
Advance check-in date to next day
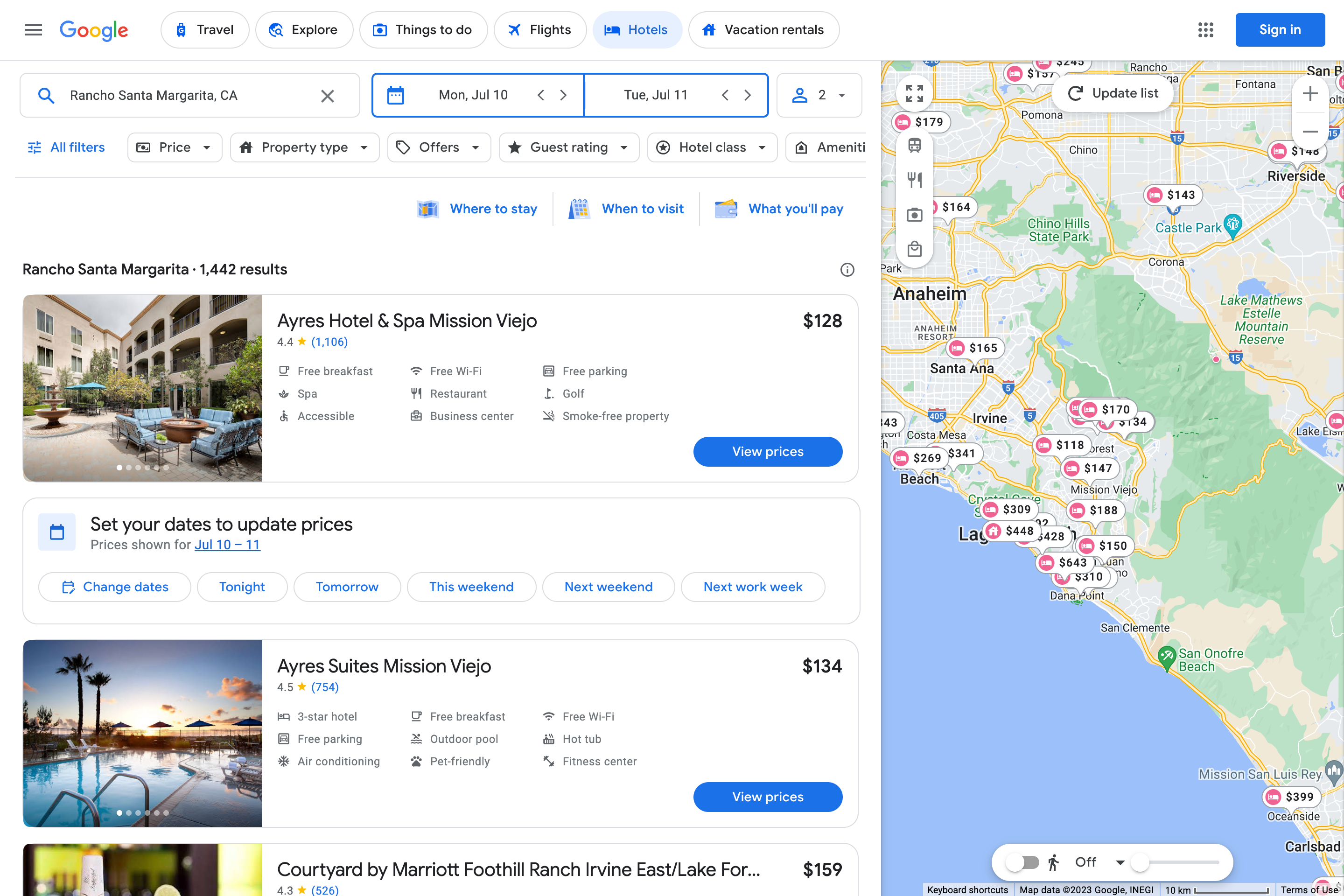click(563, 95)
